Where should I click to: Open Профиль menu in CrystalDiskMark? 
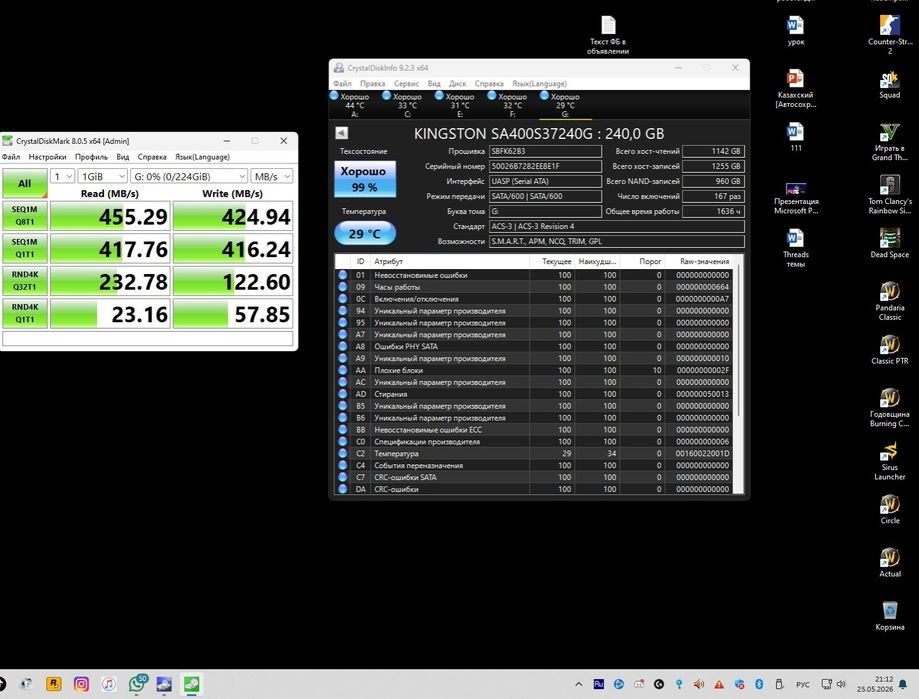(91, 157)
